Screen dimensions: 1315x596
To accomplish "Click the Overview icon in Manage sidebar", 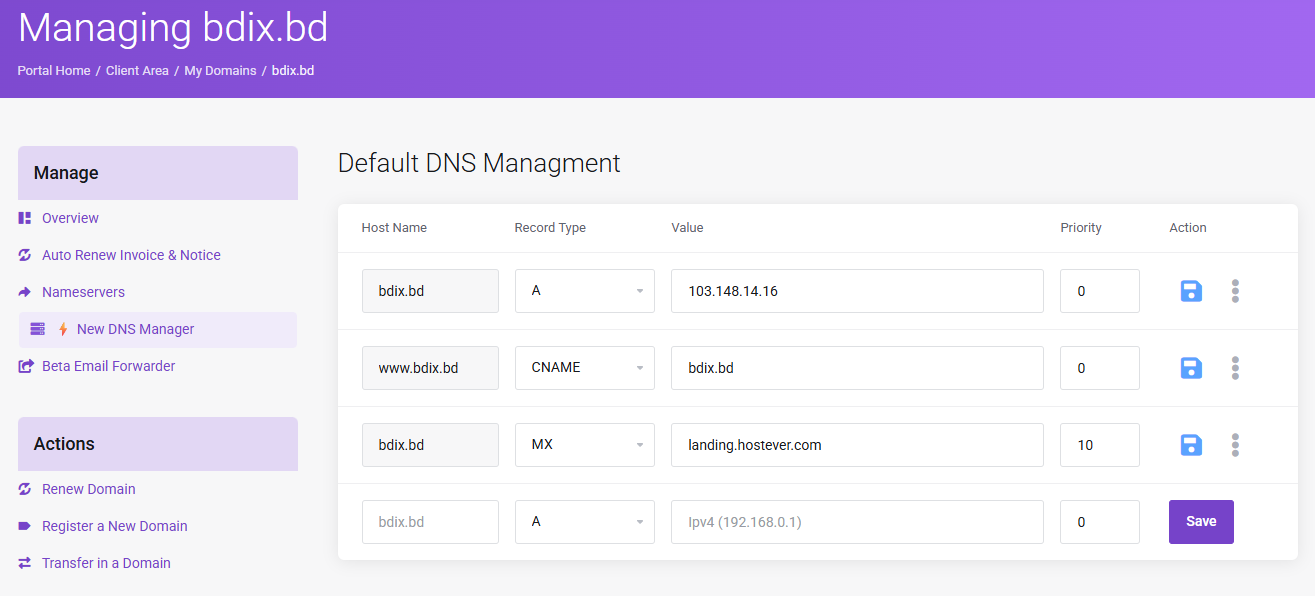I will (x=25, y=218).
